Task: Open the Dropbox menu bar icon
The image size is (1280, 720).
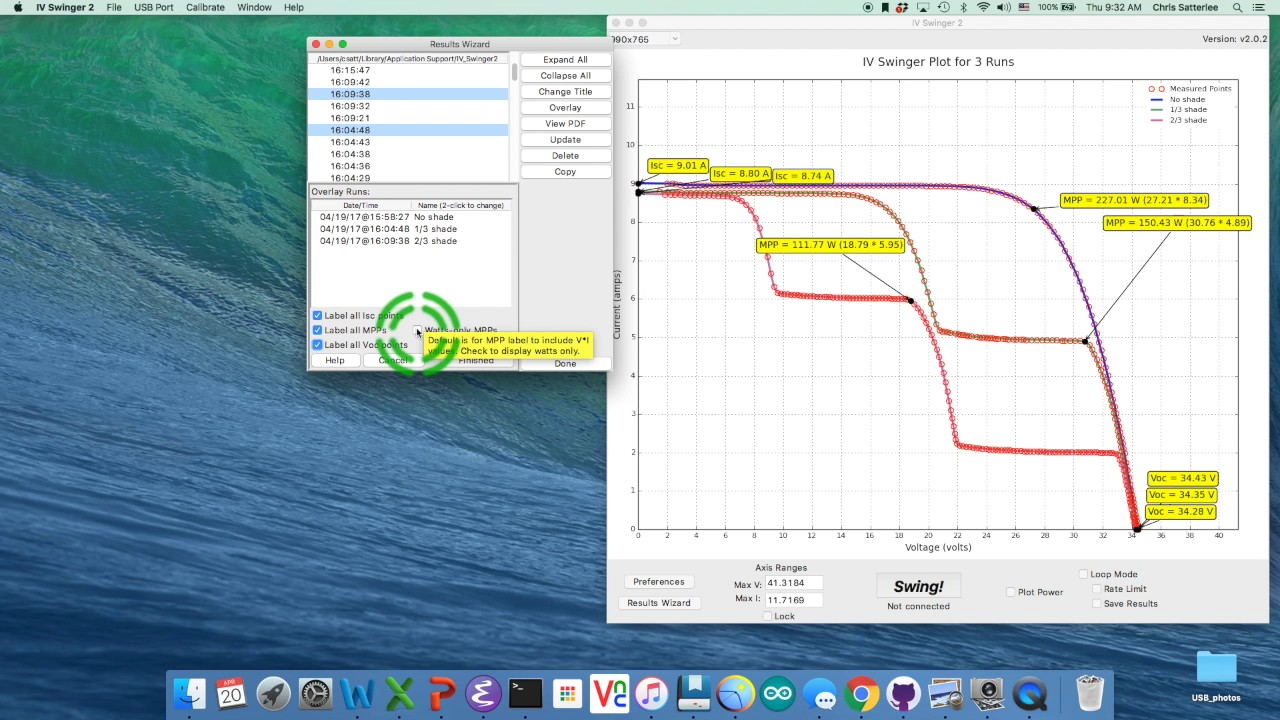Action: (x=904, y=7)
